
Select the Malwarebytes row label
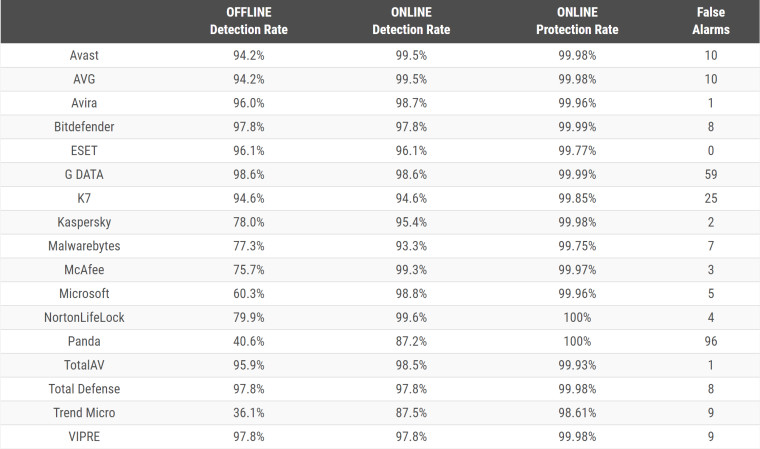click(x=84, y=246)
